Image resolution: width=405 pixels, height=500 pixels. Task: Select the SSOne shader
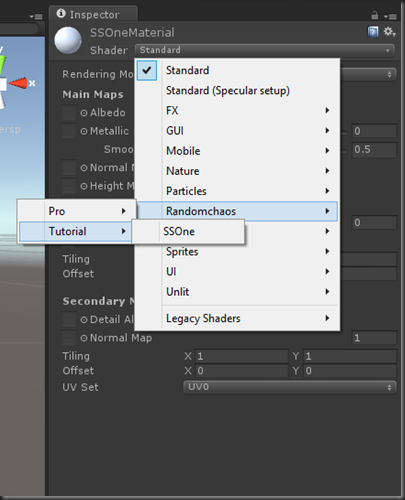pyautogui.click(x=188, y=231)
